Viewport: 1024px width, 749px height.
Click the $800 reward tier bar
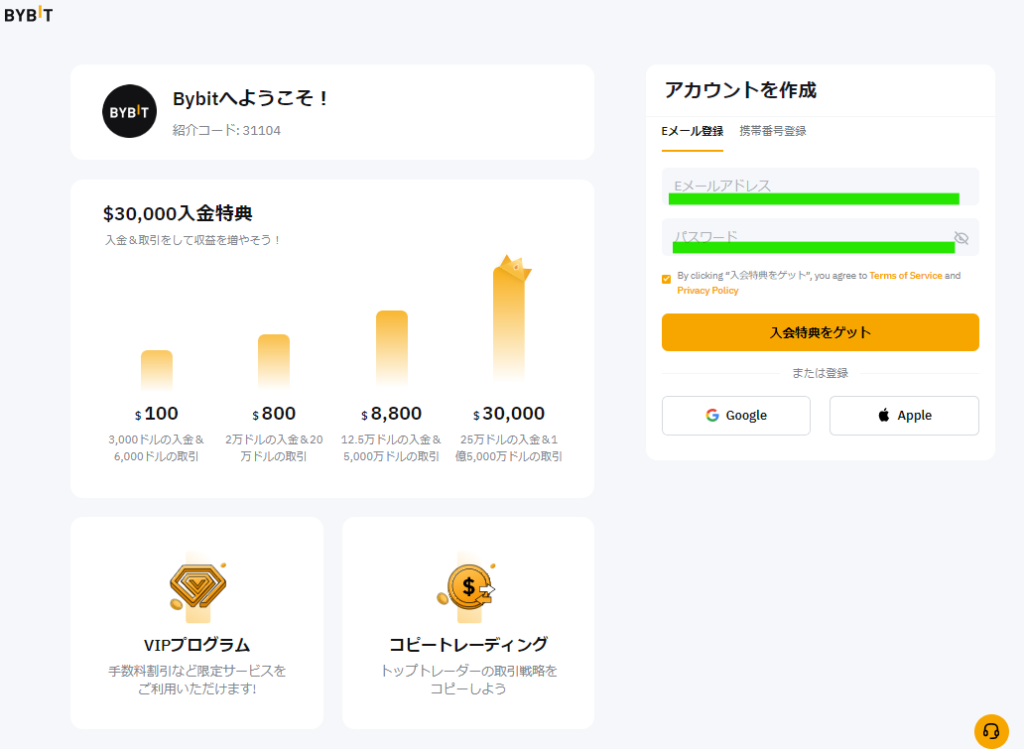(x=273, y=360)
